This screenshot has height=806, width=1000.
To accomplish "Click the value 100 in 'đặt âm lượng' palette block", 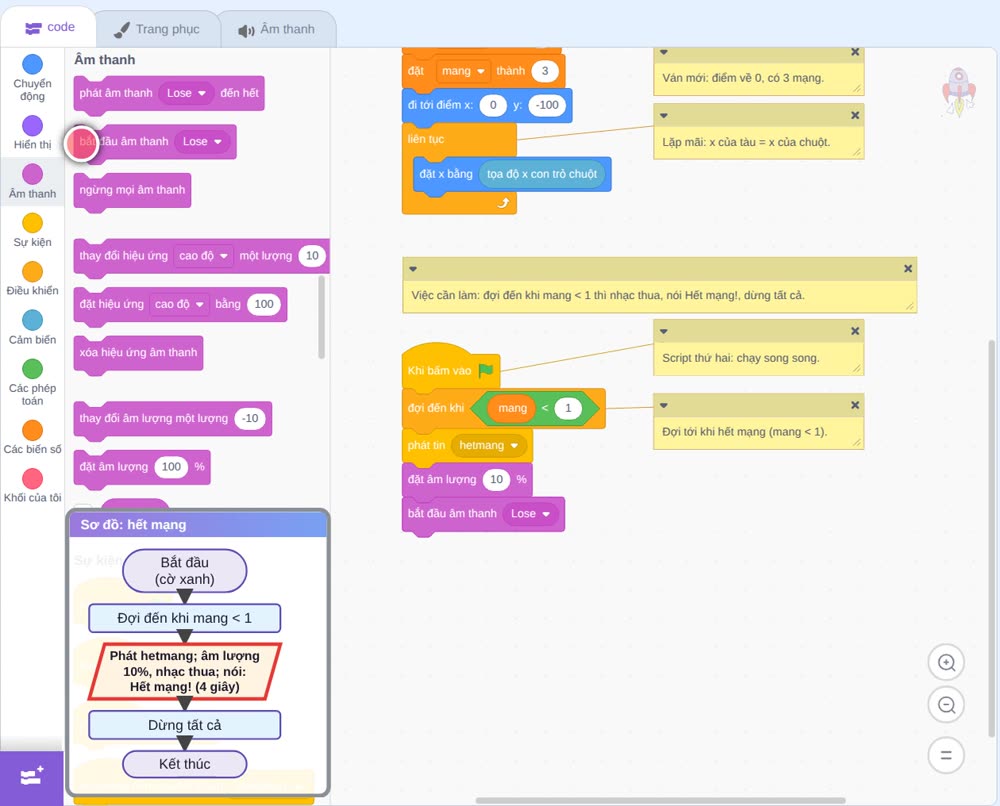I will tap(171, 467).
